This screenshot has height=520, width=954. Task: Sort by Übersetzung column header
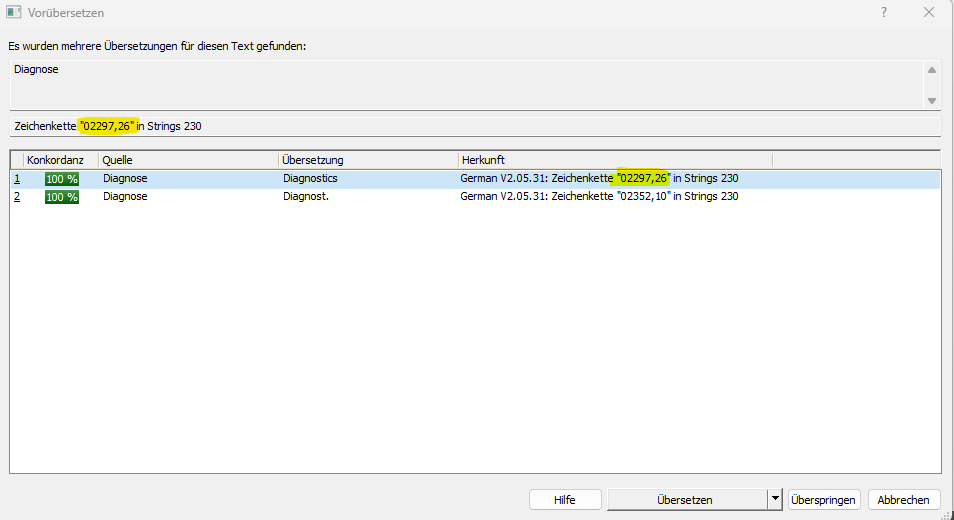(368, 160)
